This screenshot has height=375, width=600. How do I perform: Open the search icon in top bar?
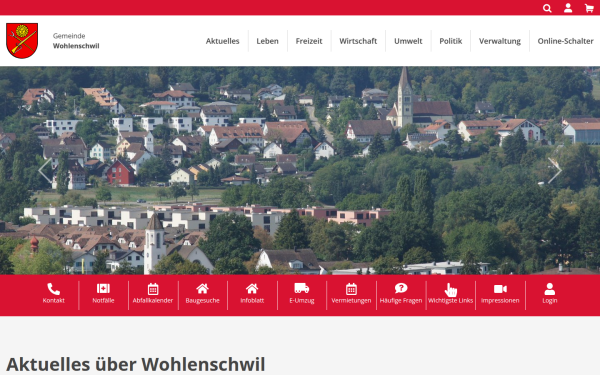(547, 8)
